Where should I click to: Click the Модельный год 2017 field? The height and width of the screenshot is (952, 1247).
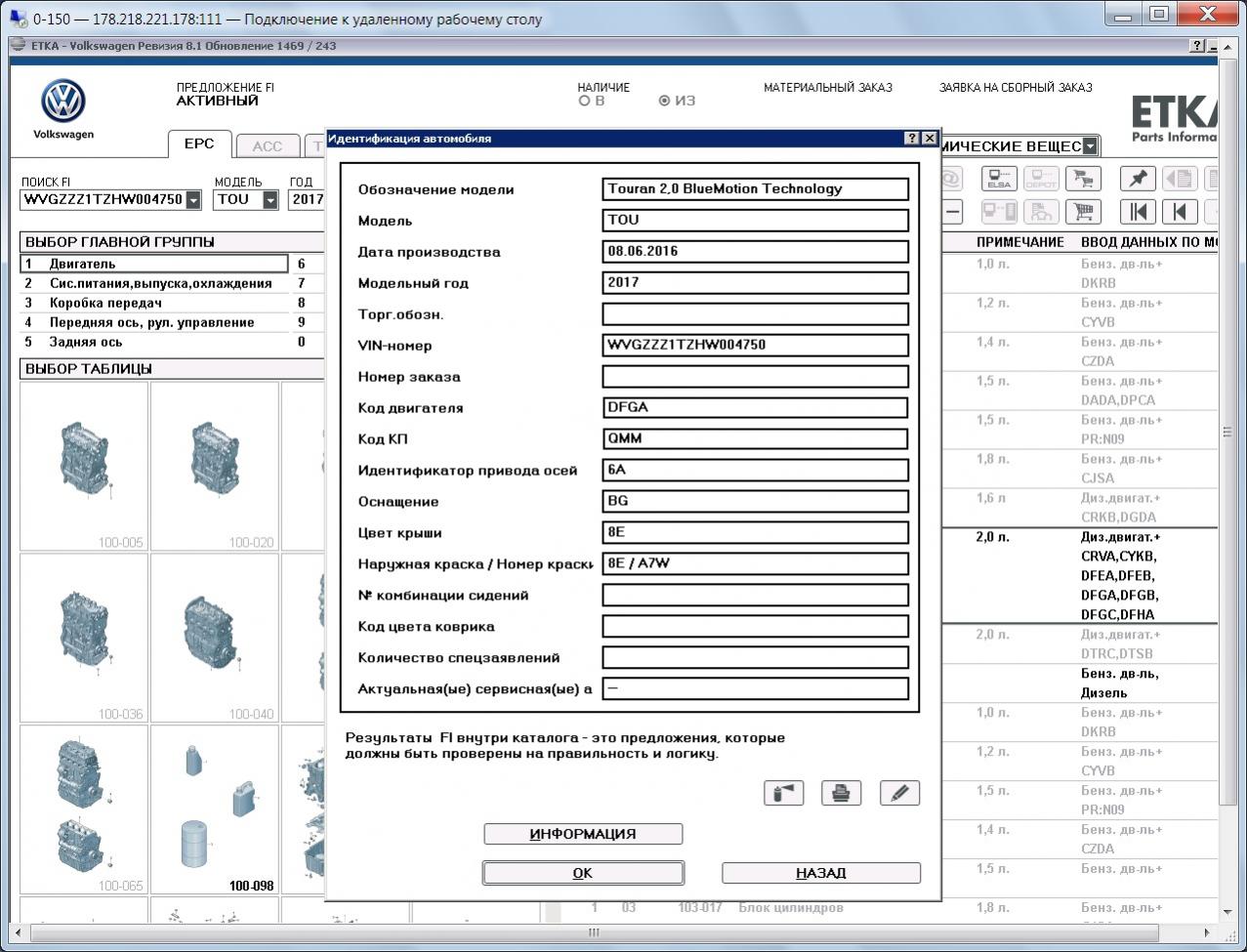click(756, 283)
